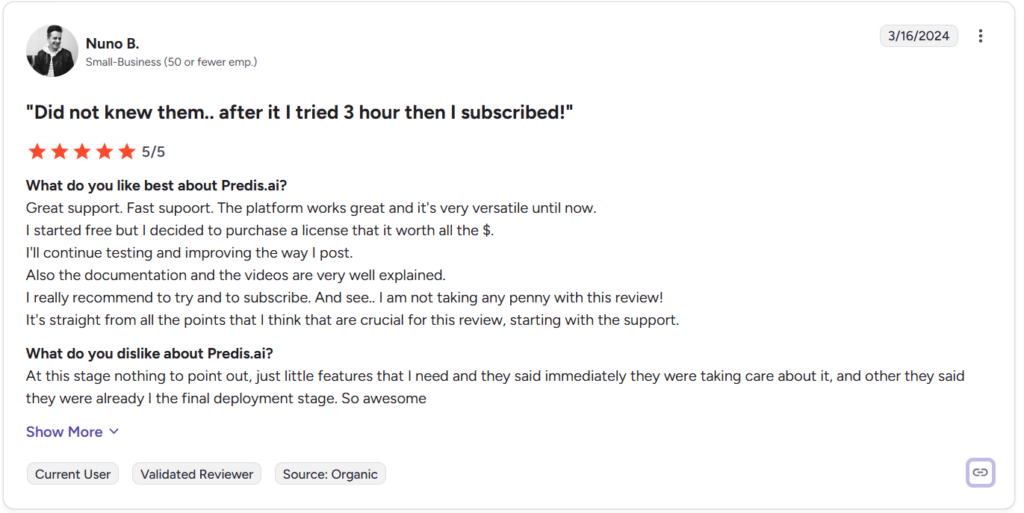This screenshot has height=513, width=1024.
Task: Click the 'What do you like best' heading
Action: [x=156, y=185]
